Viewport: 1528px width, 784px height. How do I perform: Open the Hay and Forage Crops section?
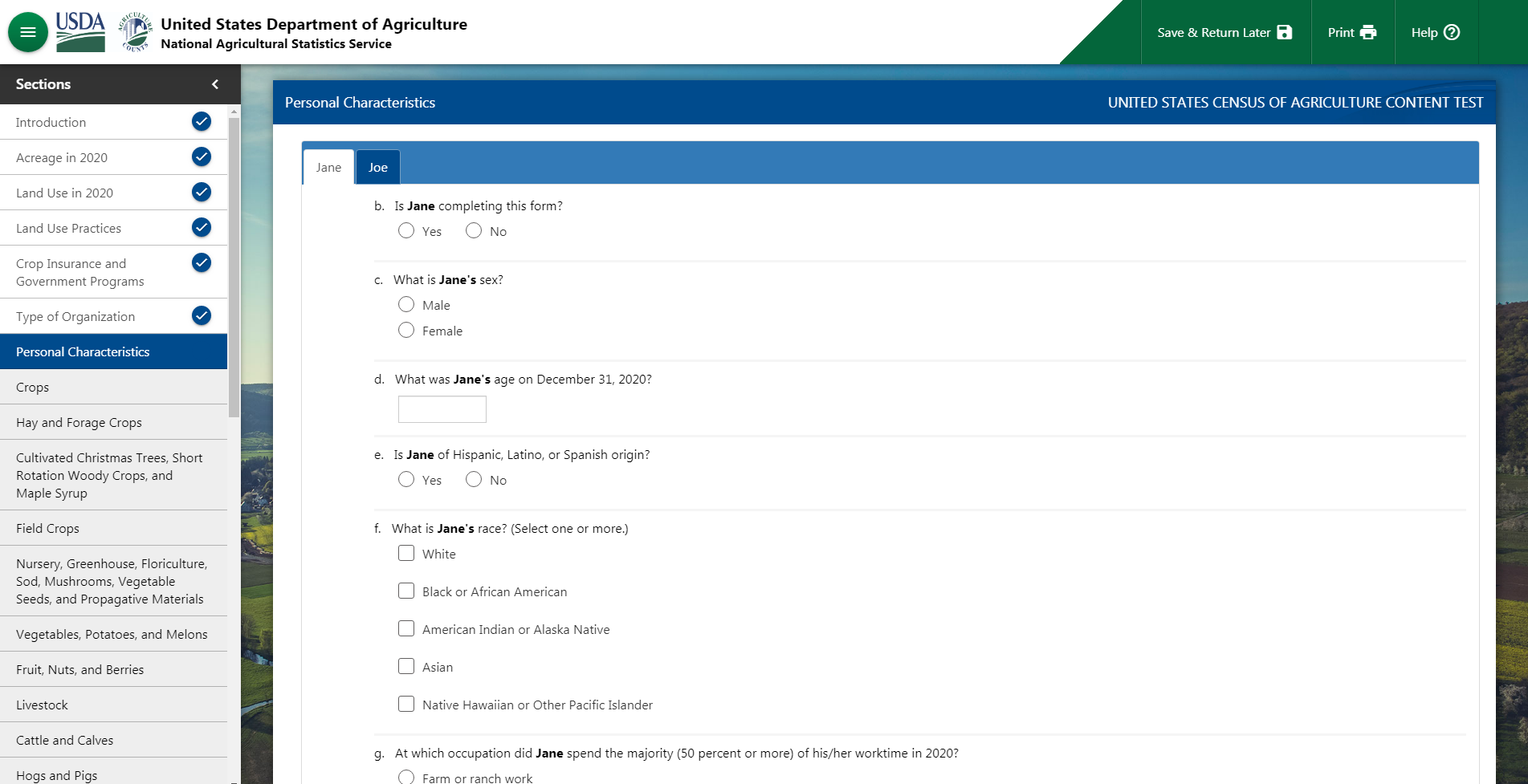(x=113, y=422)
